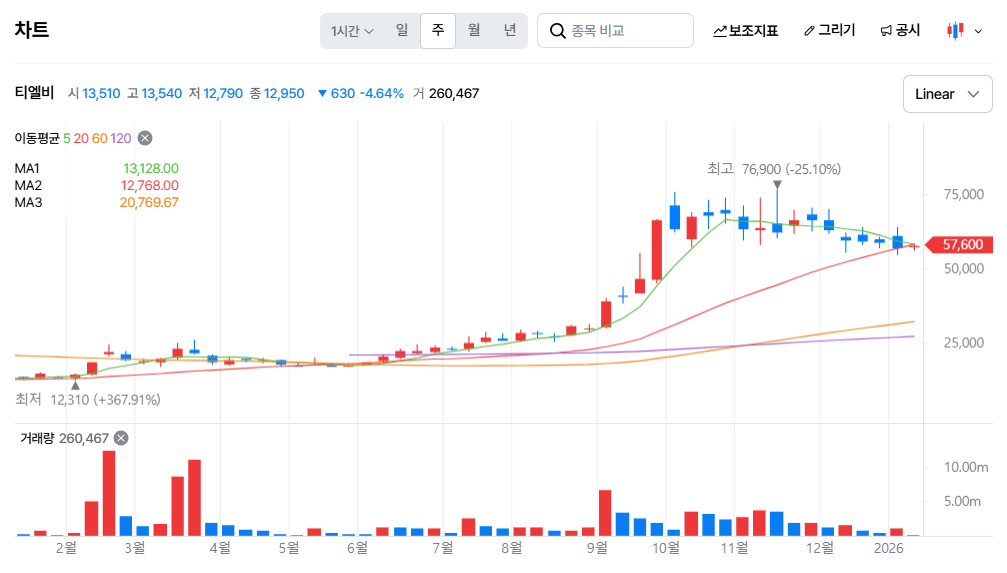The image size is (1007, 573).
Task: Click the candlestick chart type icon
Action: point(956,30)
